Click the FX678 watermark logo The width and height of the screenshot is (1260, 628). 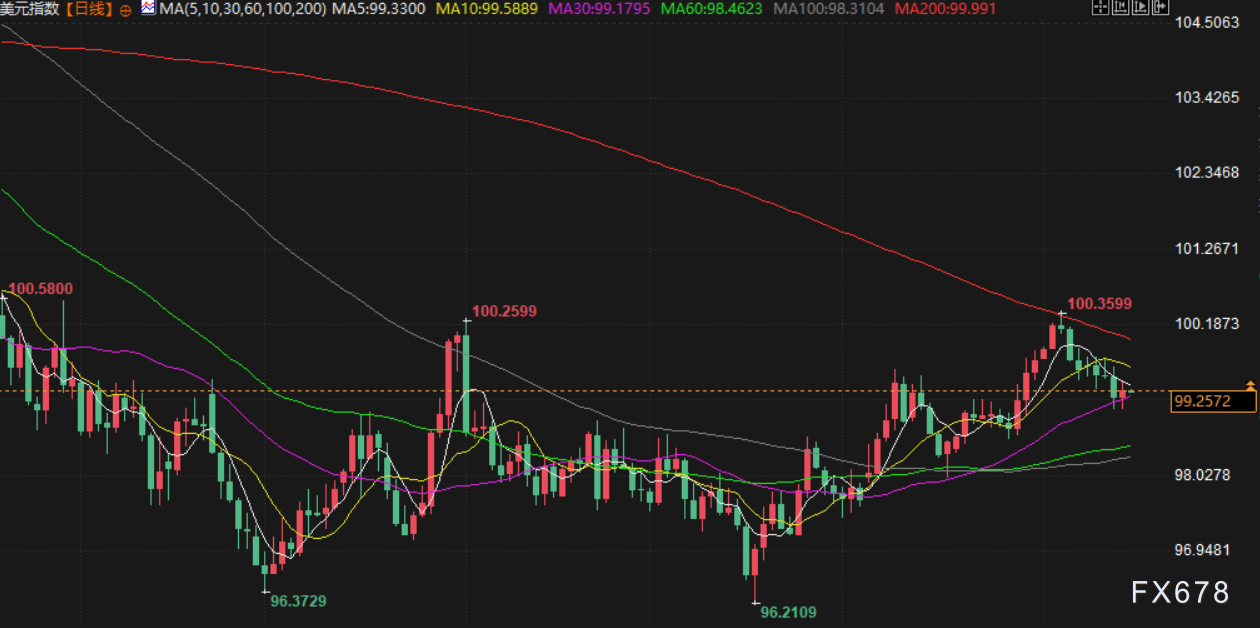click(1180, 593)
